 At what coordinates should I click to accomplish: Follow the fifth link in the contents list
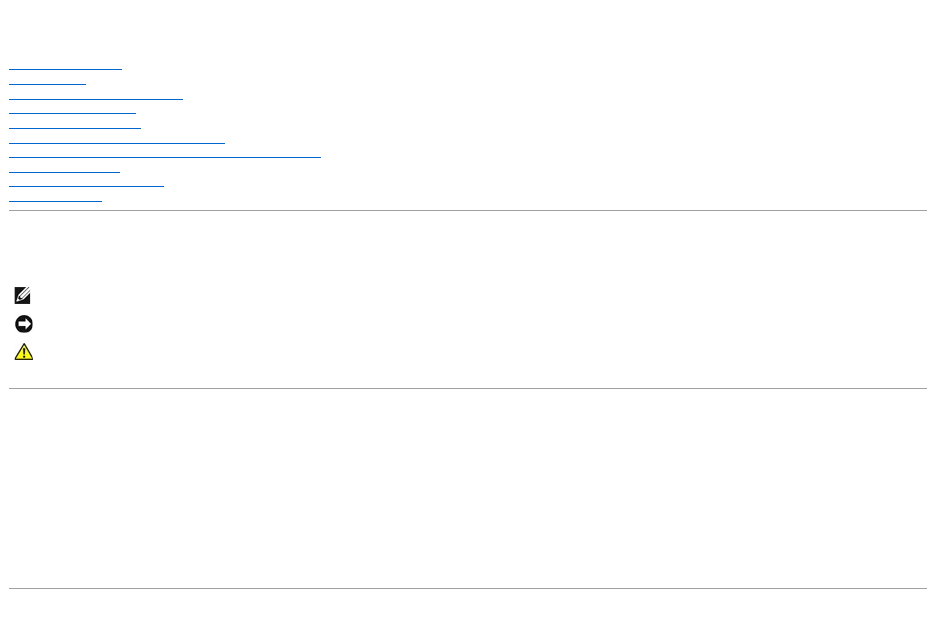[75, 127]
